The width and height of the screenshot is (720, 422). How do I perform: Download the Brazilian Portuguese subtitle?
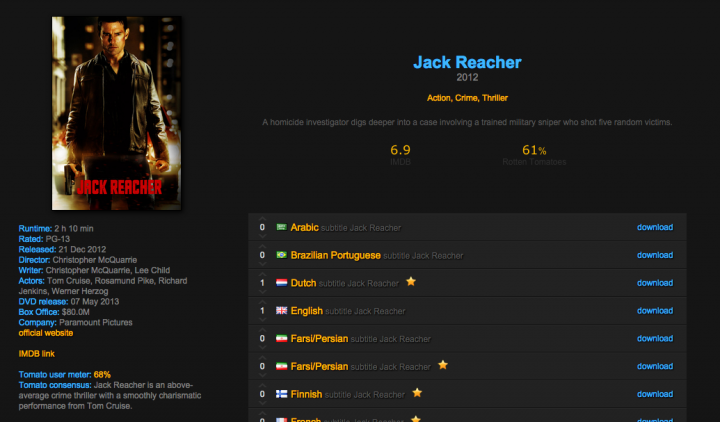tap(655, 255)
